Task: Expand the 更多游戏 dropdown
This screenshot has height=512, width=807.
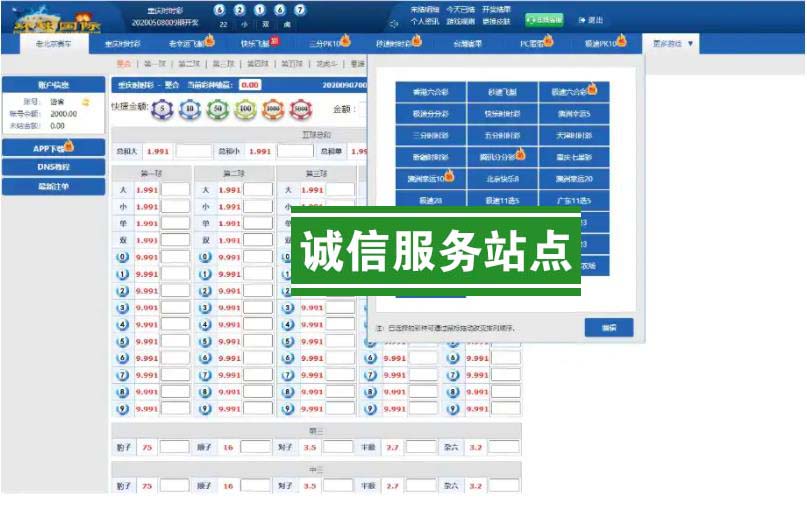Action: coord(673,44)
